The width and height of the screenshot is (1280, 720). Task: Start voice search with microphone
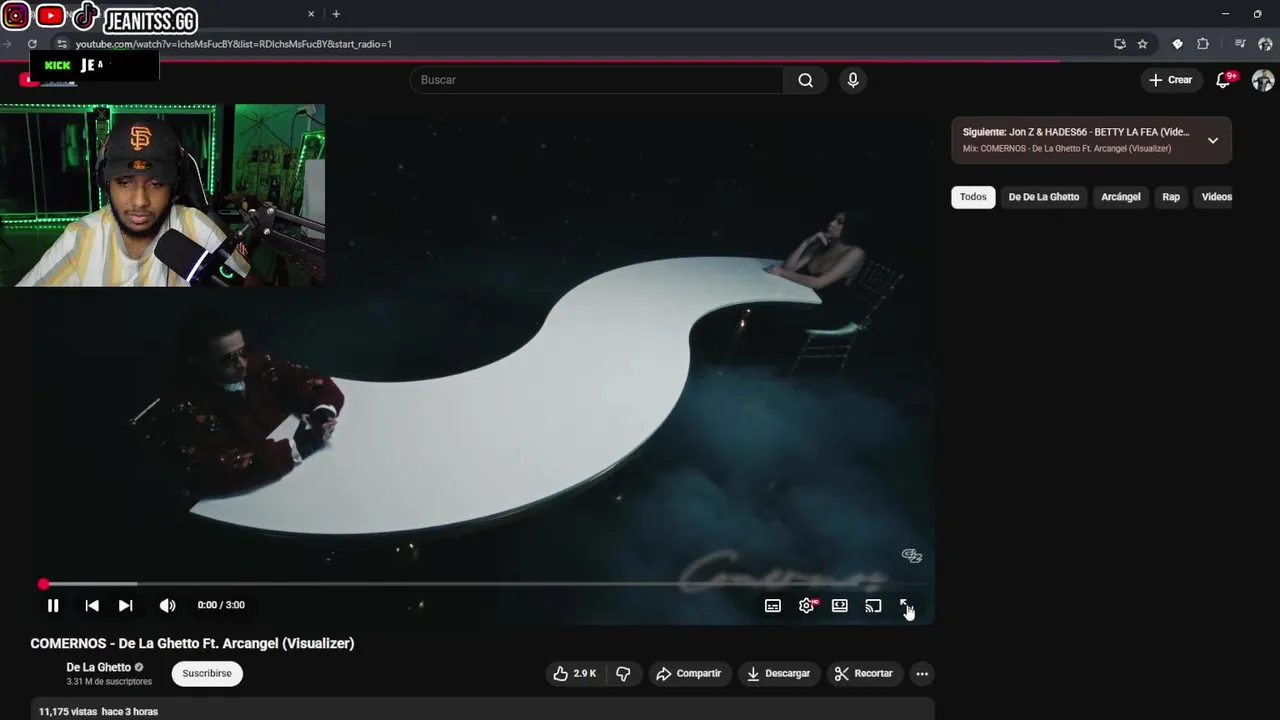pos(853,80)
